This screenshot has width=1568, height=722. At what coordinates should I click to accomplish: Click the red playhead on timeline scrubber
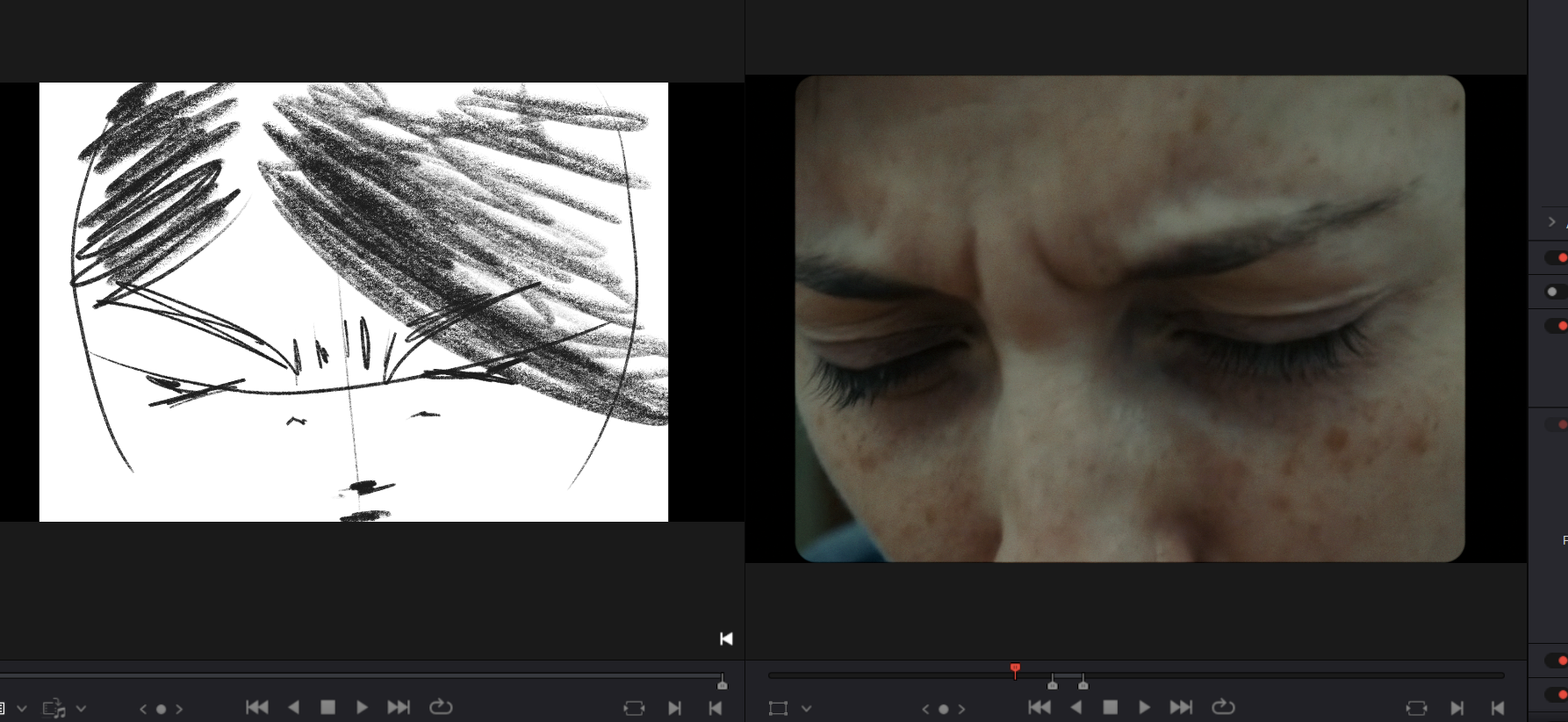click(1015, 670)
